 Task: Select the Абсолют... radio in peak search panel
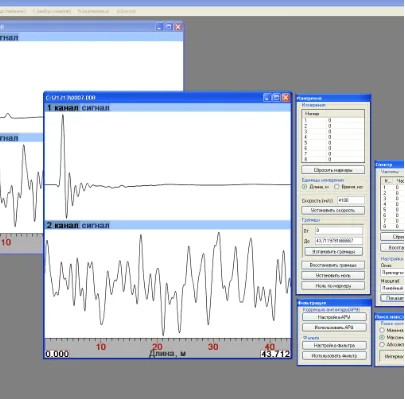(382, 345)
